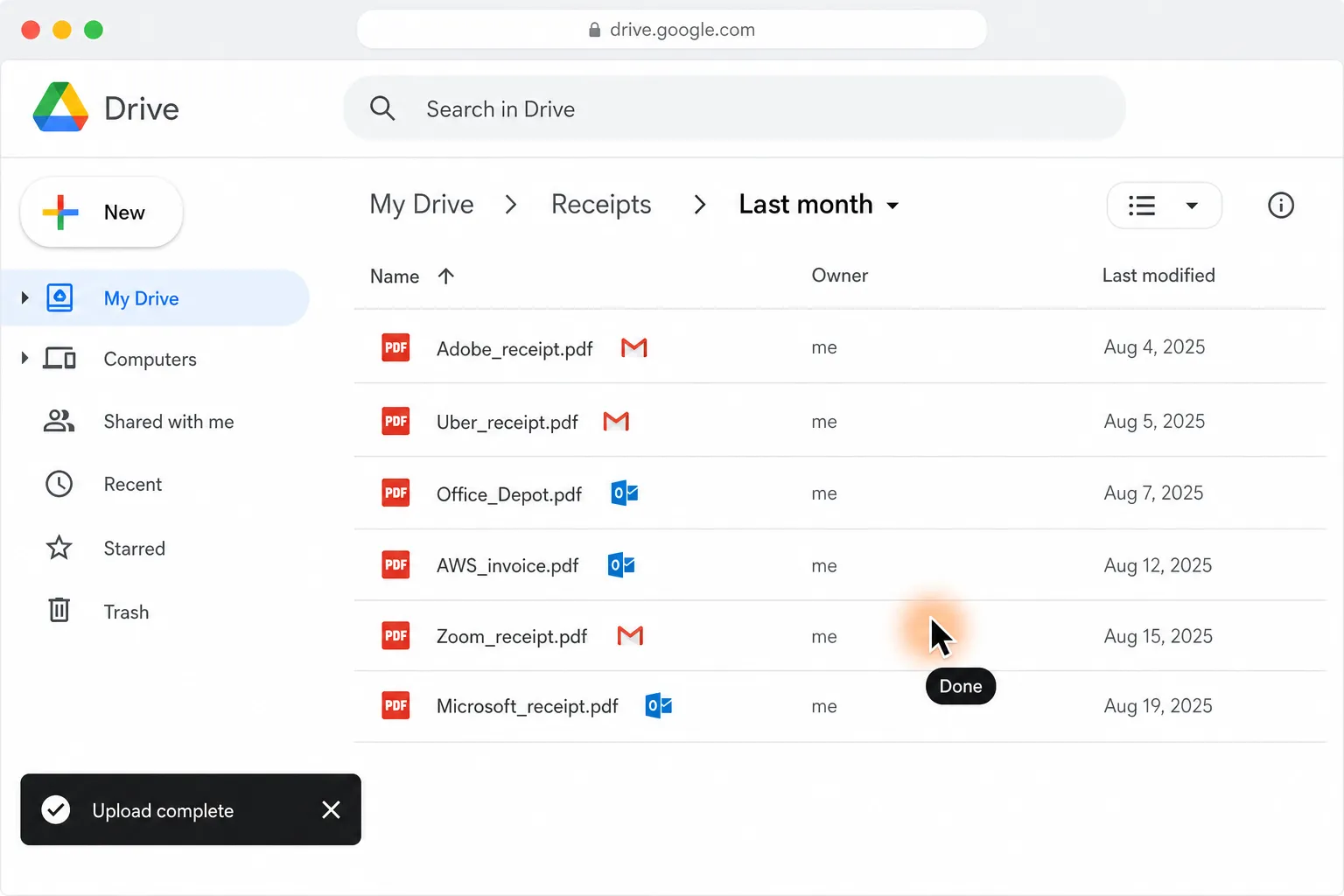This screenshot has height=896, width=1344.
Task: Click the PDF icon for Zoom_receipt.pdf
Action: point(396,635)
